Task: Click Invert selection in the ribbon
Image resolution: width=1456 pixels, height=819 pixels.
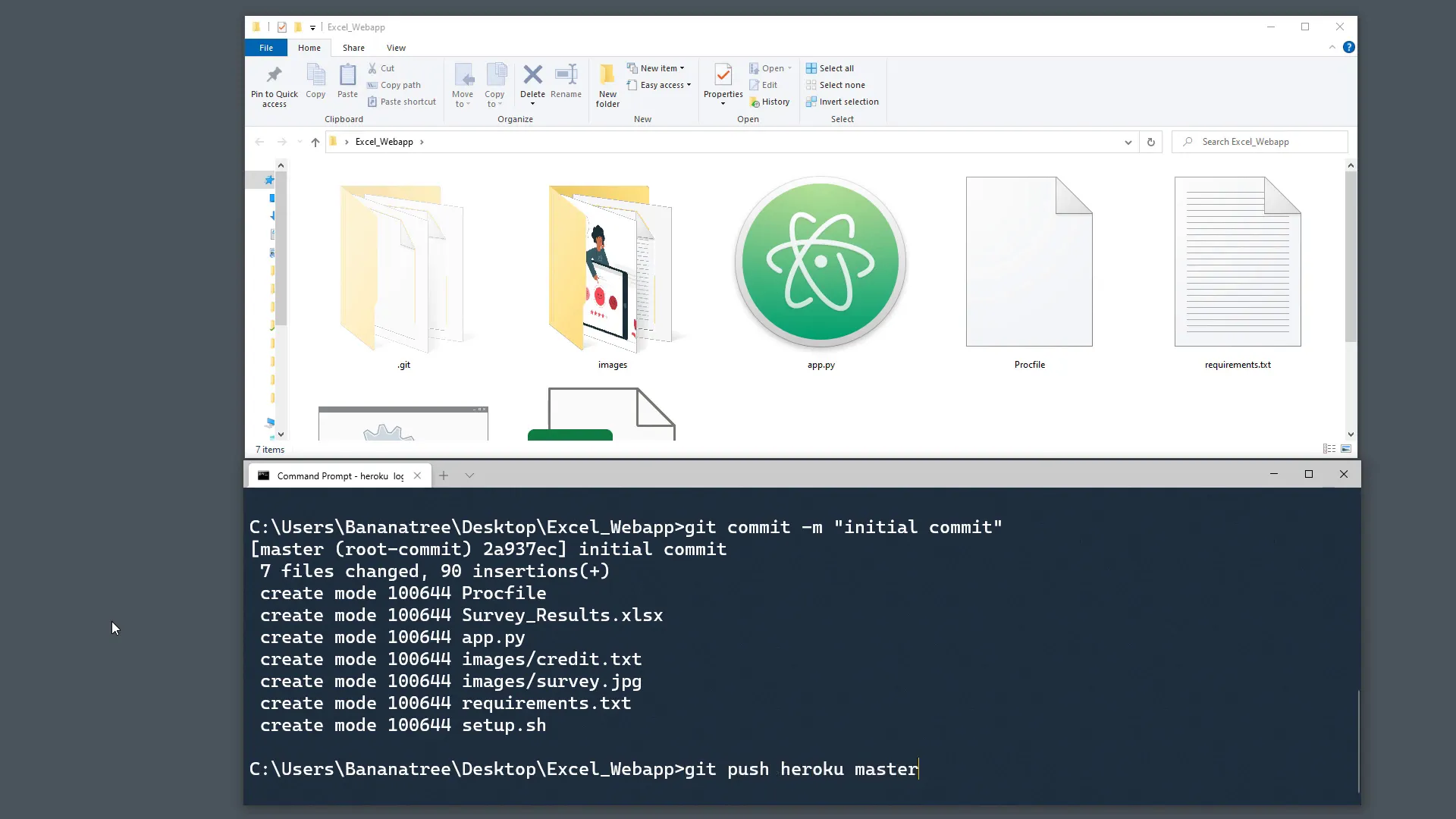Action: [843, 102]
